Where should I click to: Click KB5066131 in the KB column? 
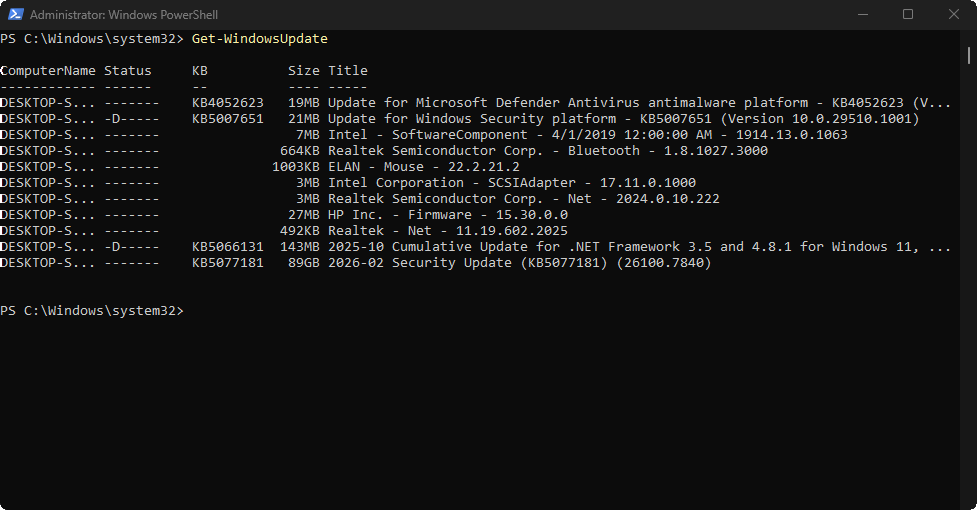[227, 247]
